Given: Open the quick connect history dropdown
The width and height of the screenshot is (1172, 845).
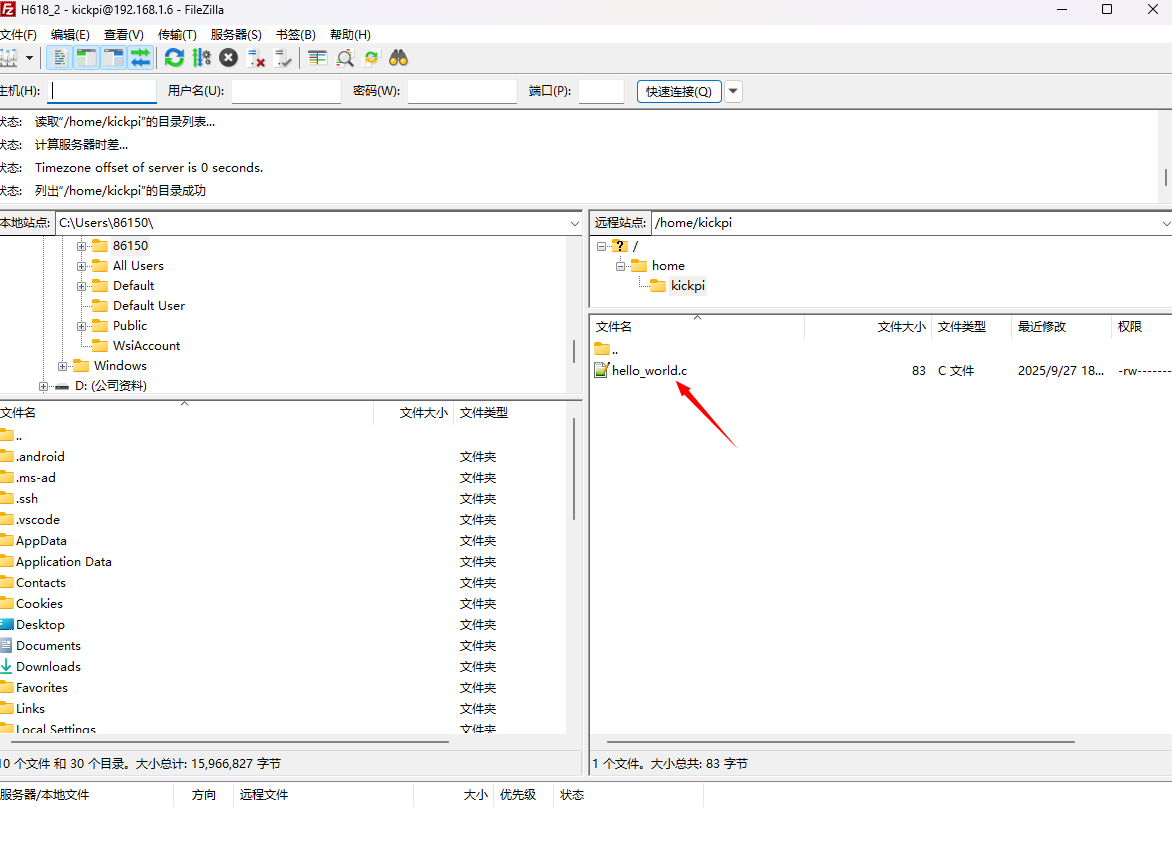Looking at the screenshot, I should 733,91.
